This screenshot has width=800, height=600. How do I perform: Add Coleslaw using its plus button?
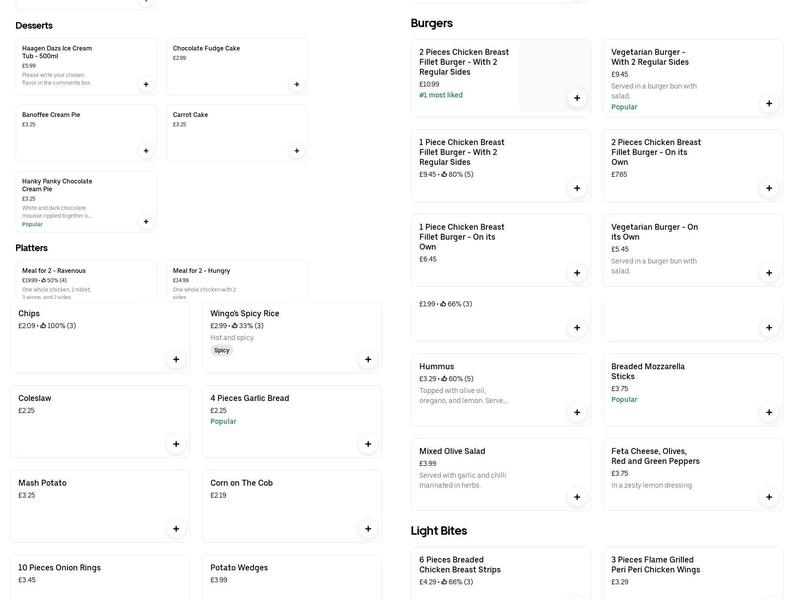[x=176, y=444]
